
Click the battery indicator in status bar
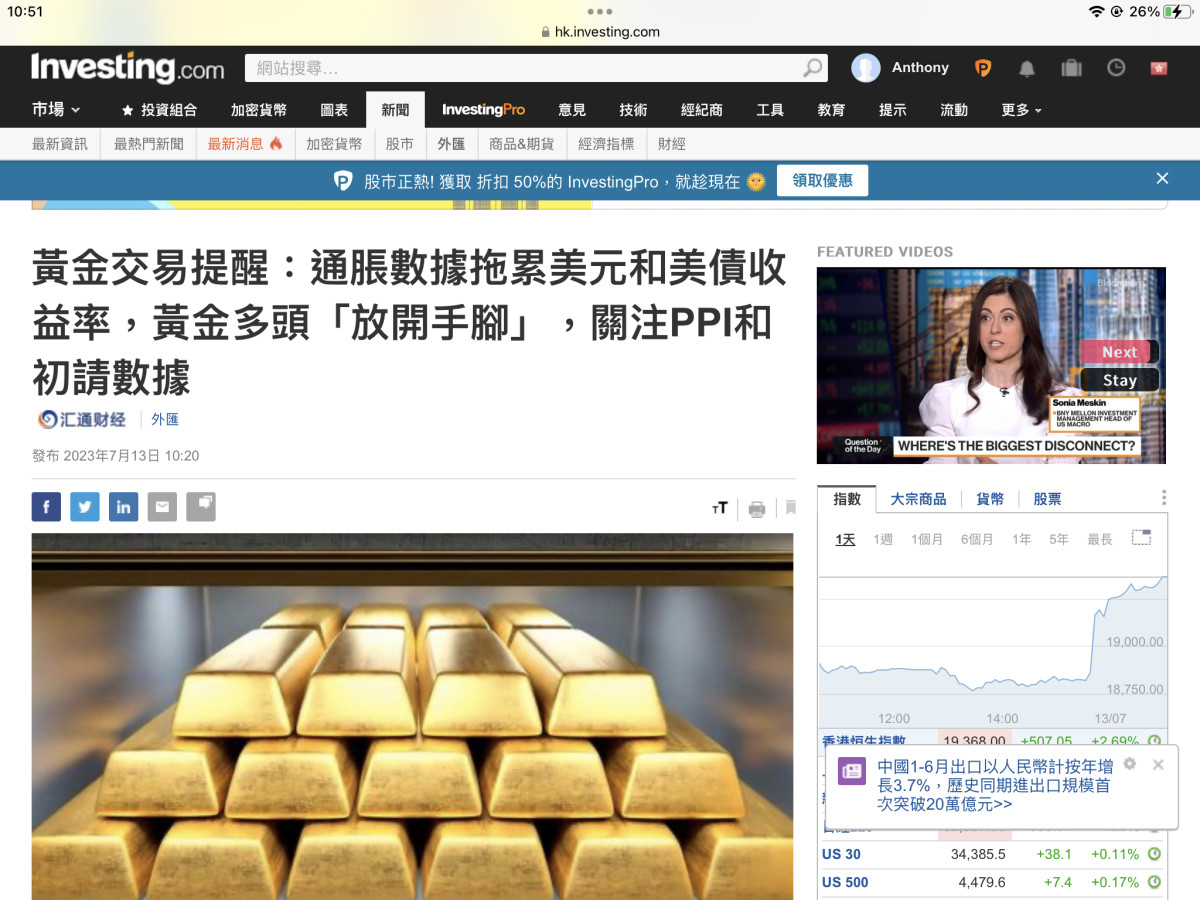1177,11
